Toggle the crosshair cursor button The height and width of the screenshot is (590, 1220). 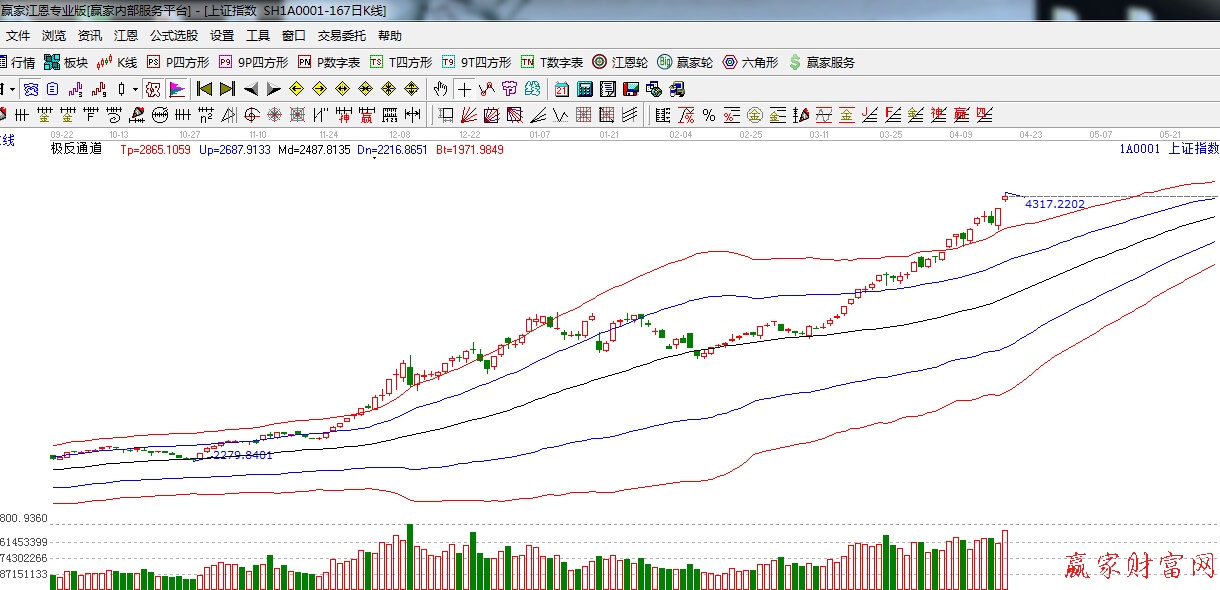(465, 89)
